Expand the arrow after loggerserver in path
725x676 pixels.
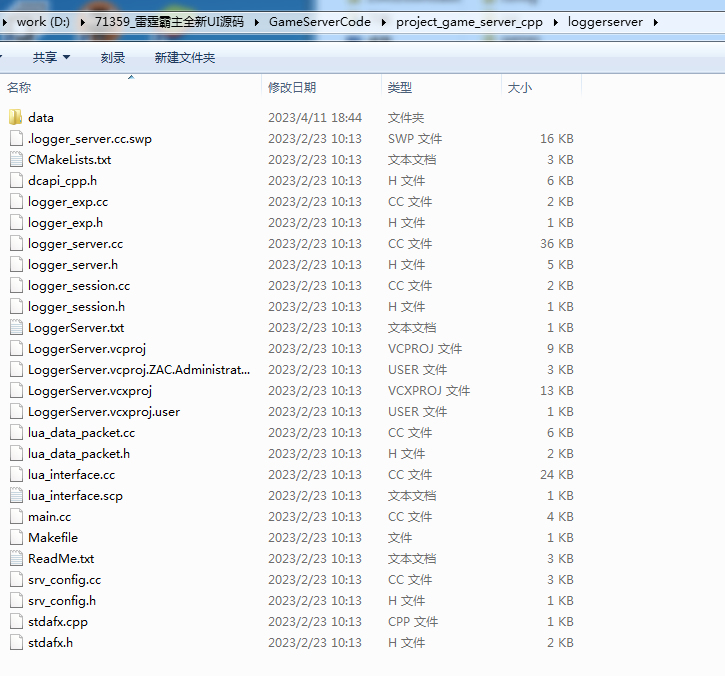(x=655, y=22)
